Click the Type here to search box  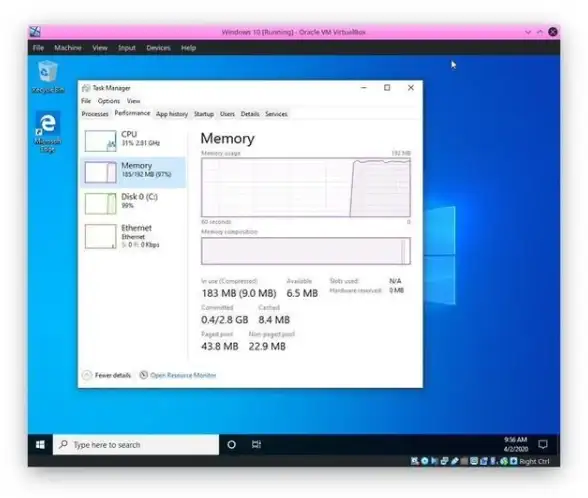[136, 445]
